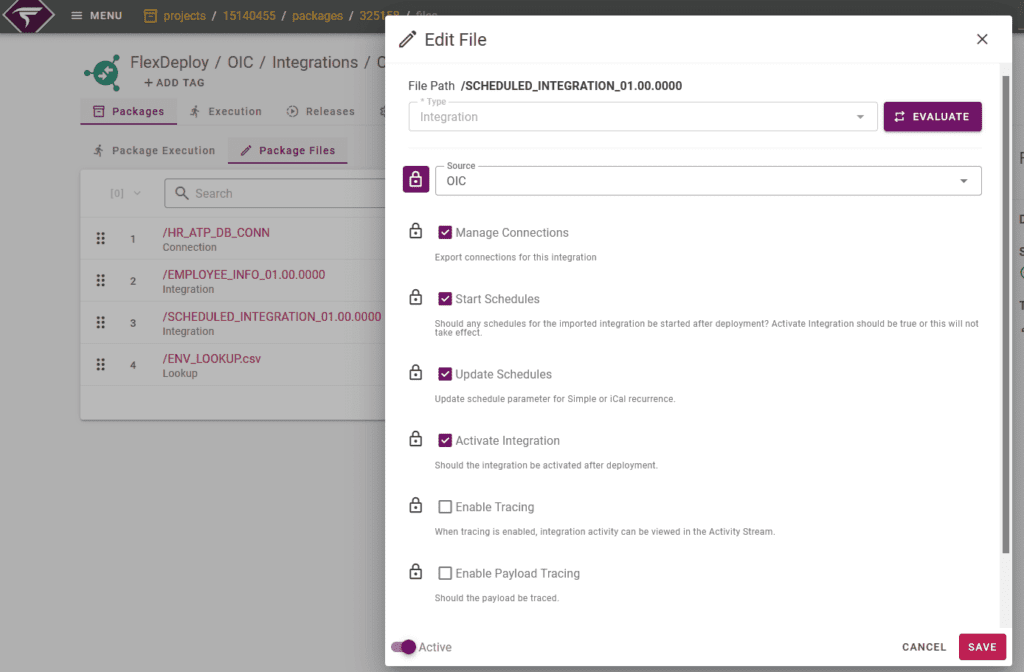
Task: Click the dialog vertical scrollbar
Action: (x=1006, y=313)
